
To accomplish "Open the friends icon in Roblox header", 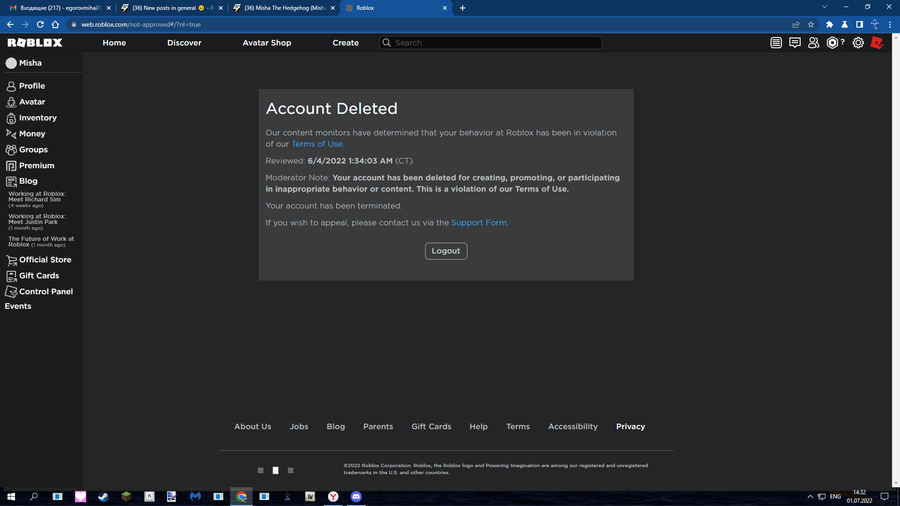I will (813, 42).
